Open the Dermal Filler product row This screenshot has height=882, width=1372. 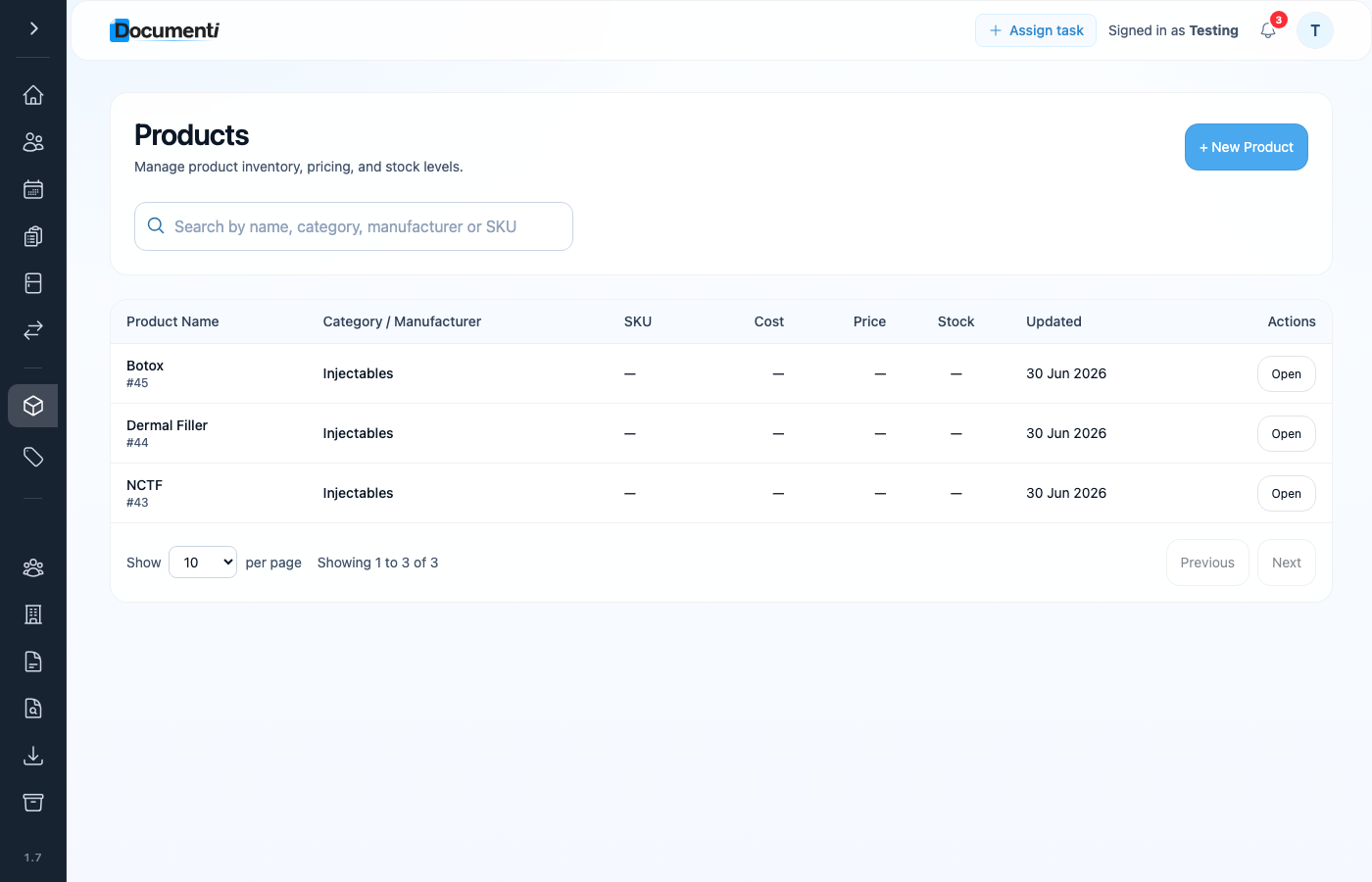click(1287, 434)
